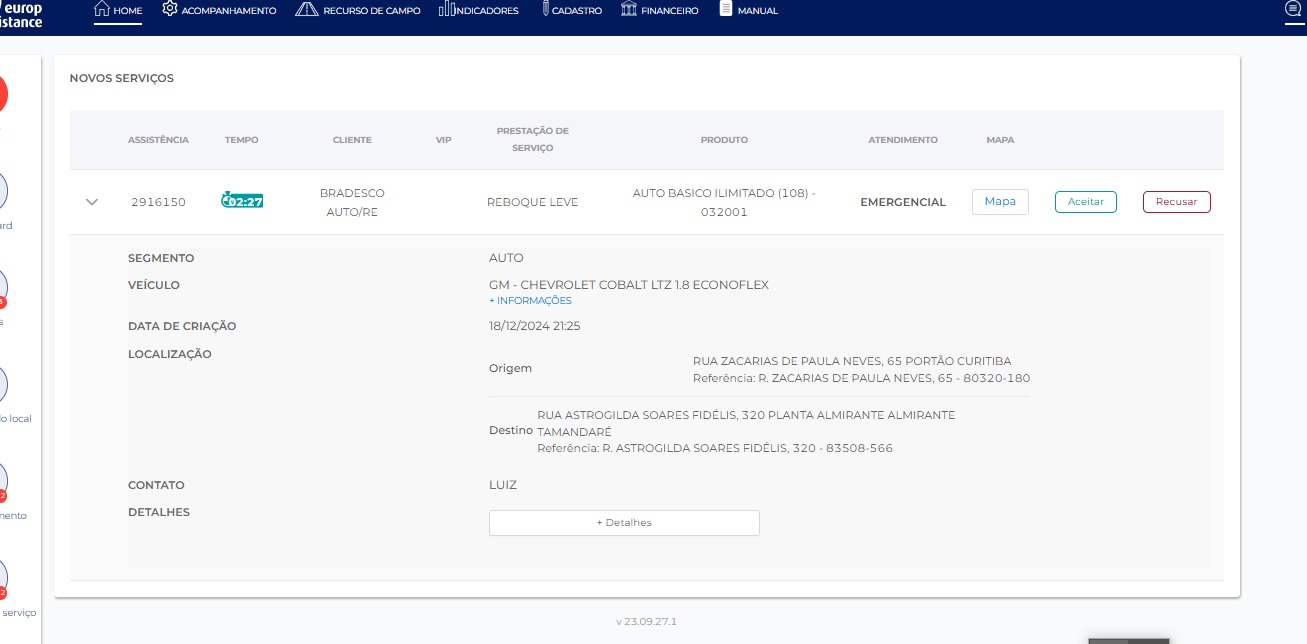Image resolution: width=1307 pixels, height=644 pixels.
Task: Click the Acompanhamento gear icon
Action: pos(170,10)
